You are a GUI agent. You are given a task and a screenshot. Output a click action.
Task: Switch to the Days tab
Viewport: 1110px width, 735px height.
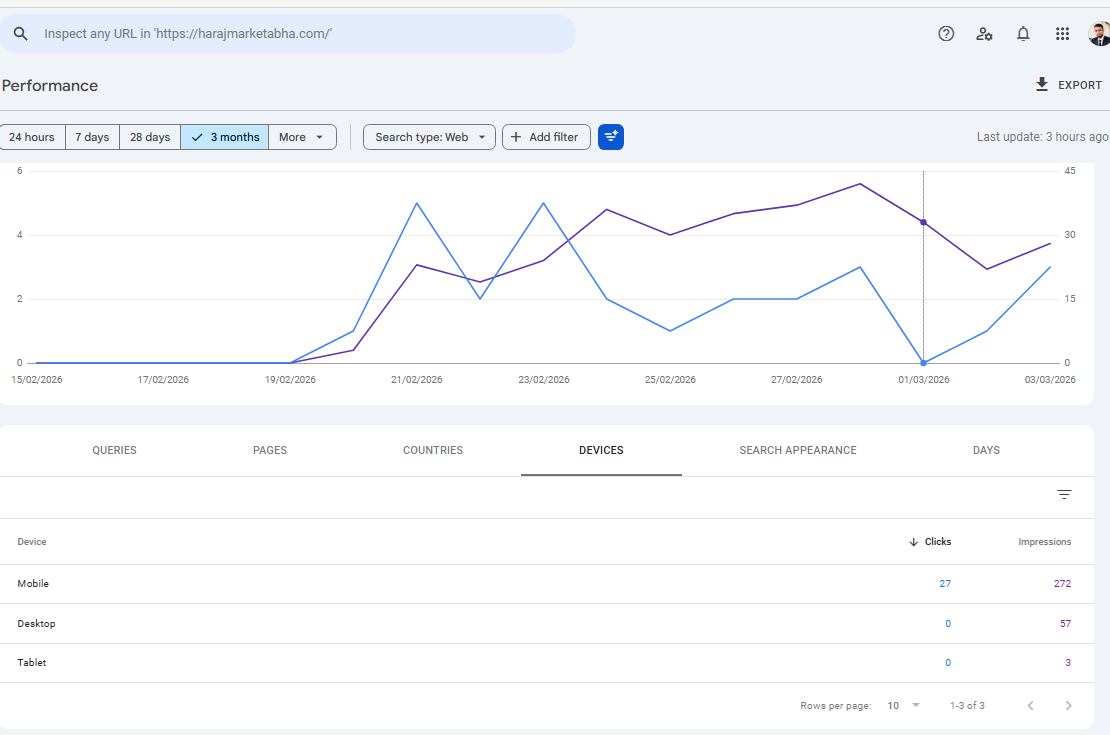[986, 450]
